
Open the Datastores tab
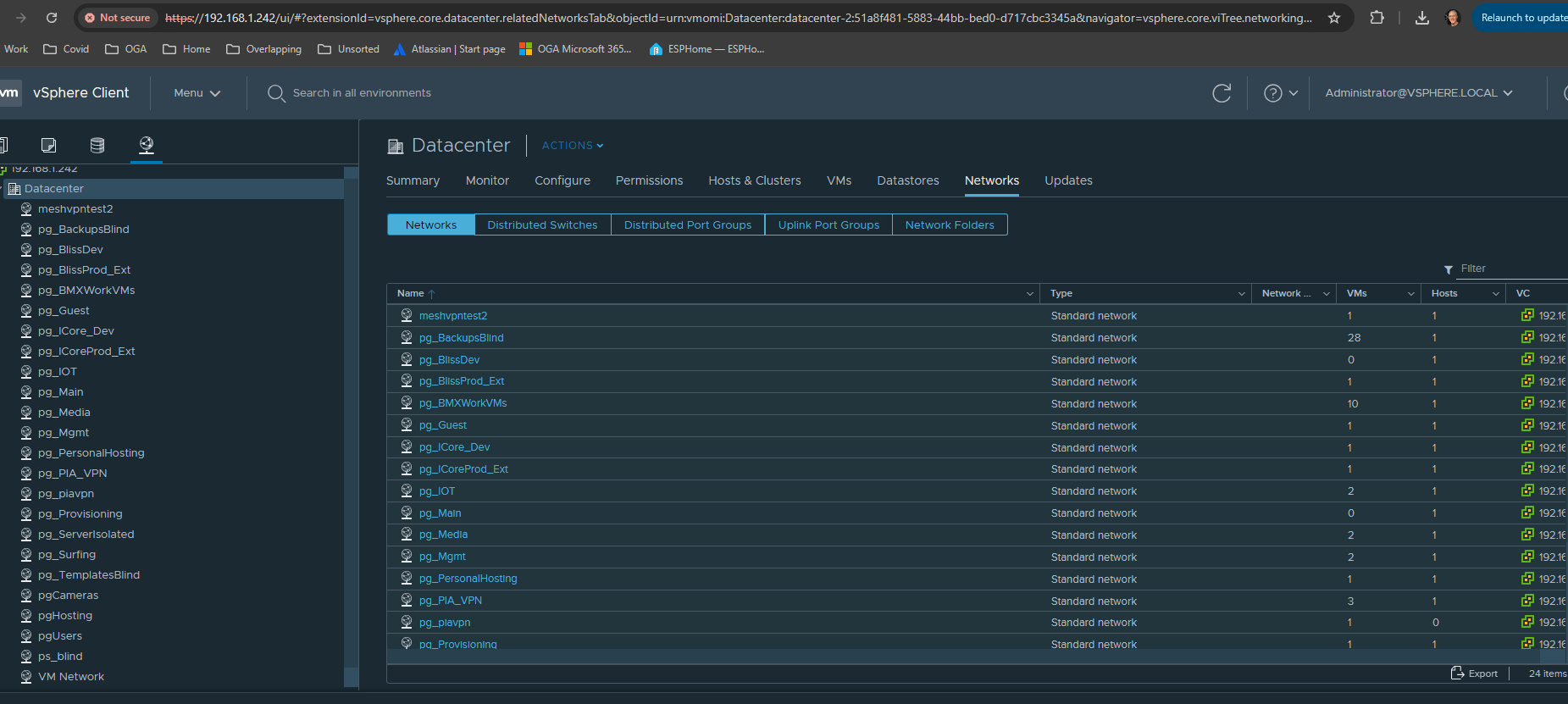pyautogui.click(x=908, y=180)
